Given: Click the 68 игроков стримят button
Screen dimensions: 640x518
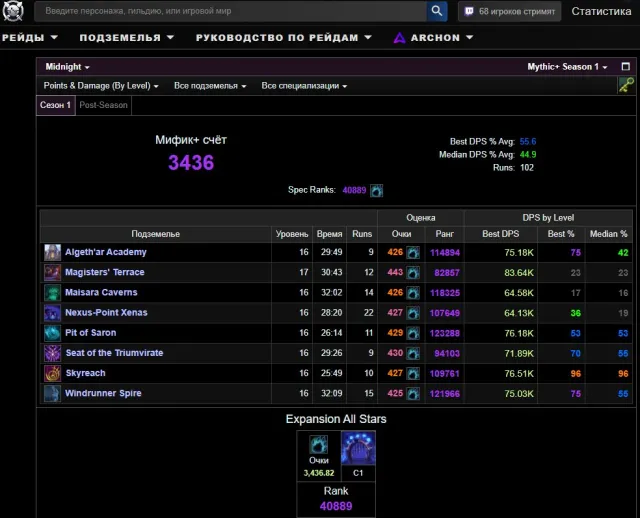Looking at the screenshot, I should pyautogui.click(x=509, y=11).
